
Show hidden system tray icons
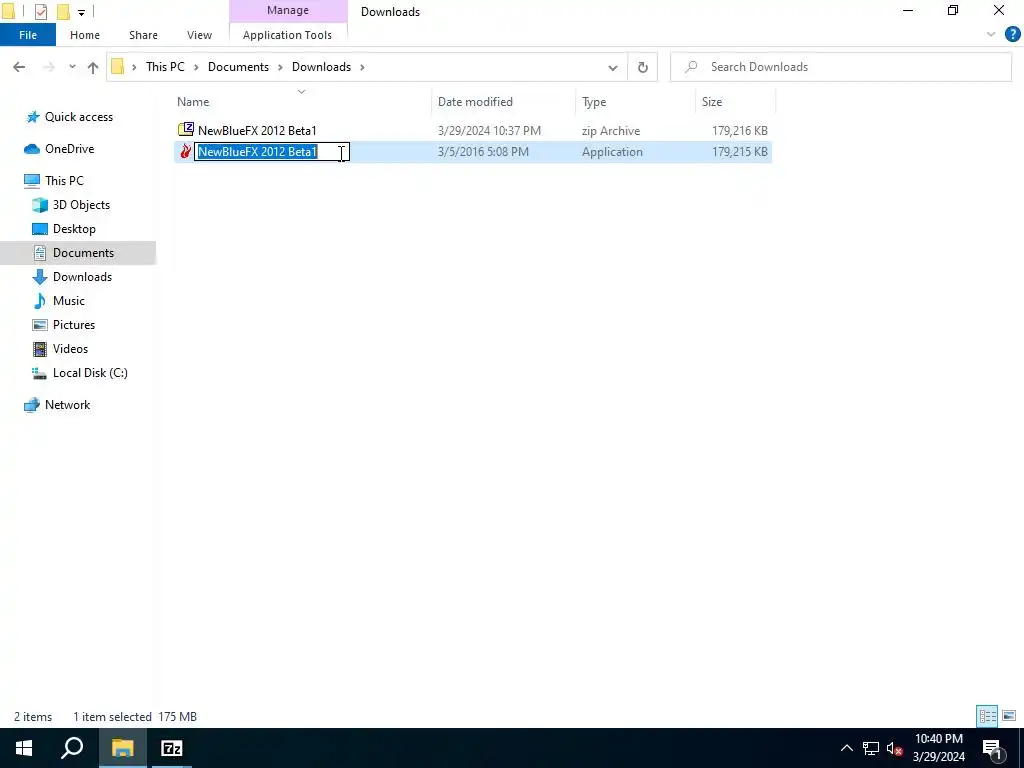(x=846, y=748)
